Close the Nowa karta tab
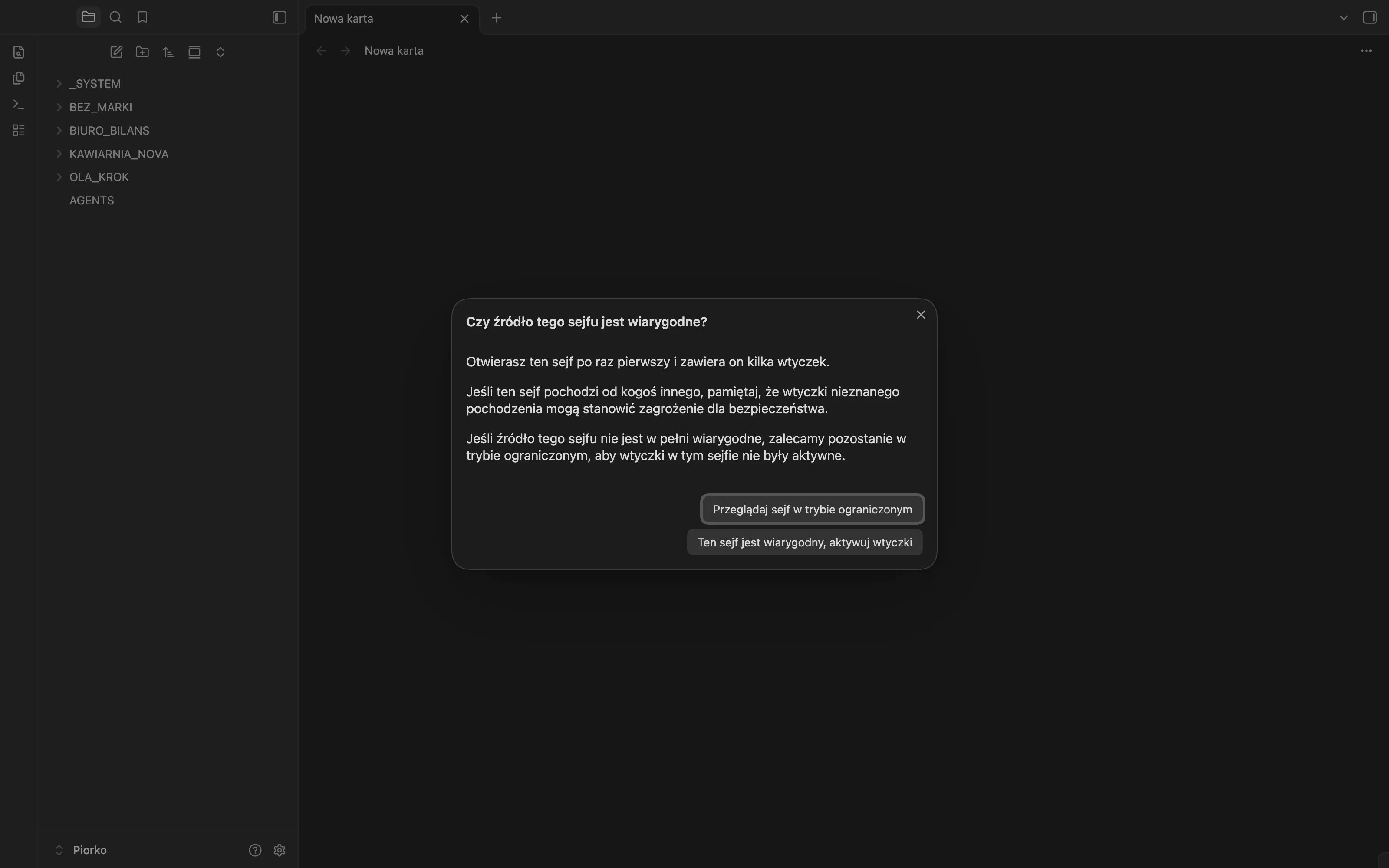 [x=464, y=19]
